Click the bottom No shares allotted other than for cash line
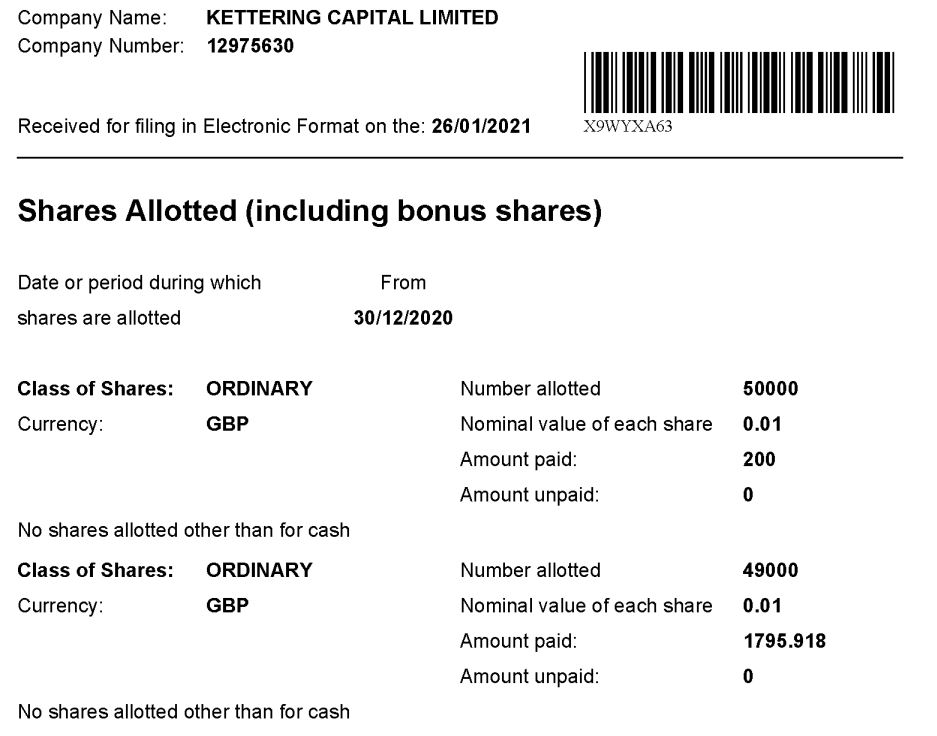This screenshot has width=937, height=736. [184, 712]
